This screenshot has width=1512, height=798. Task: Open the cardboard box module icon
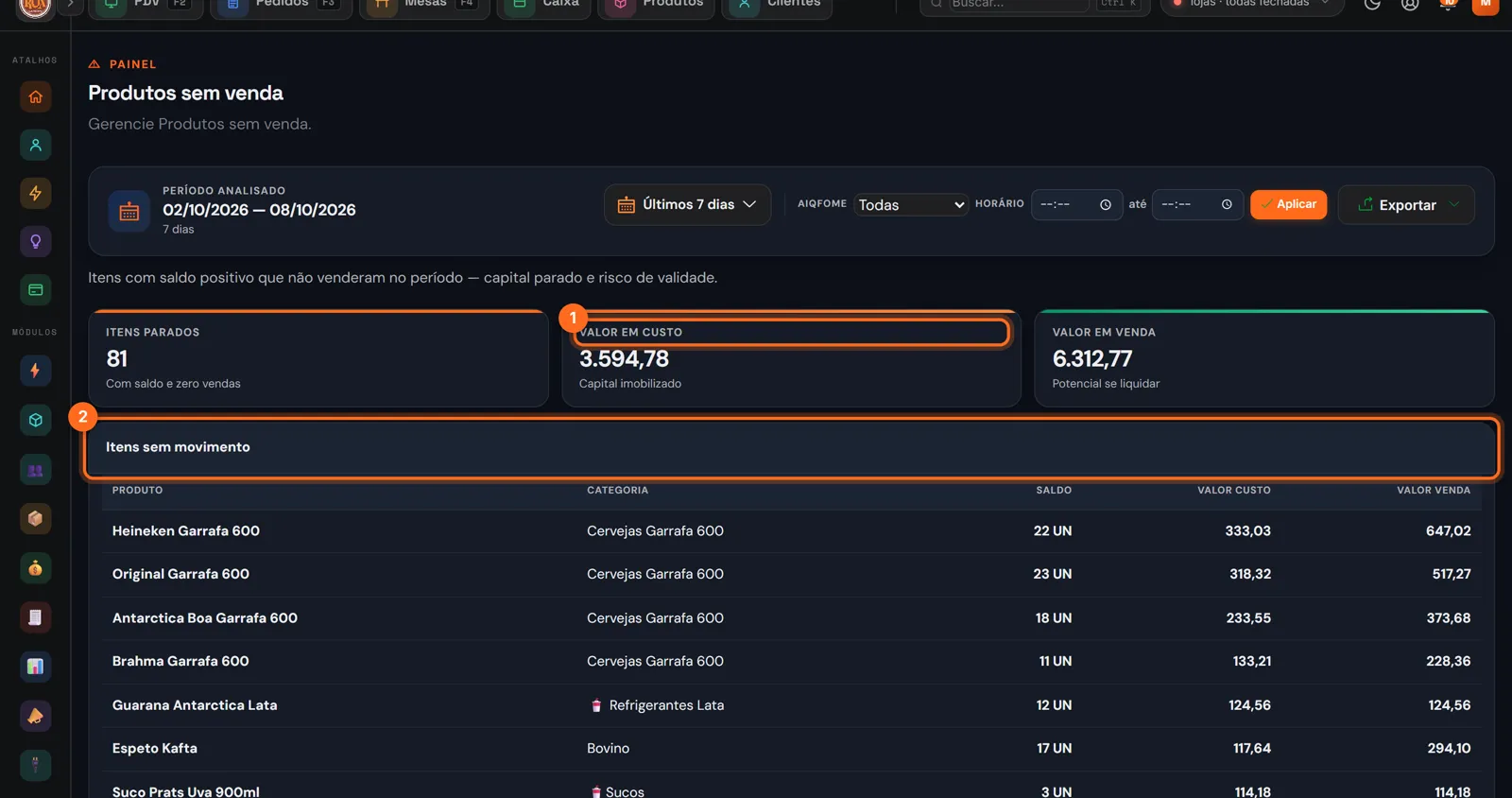[36, 518]
